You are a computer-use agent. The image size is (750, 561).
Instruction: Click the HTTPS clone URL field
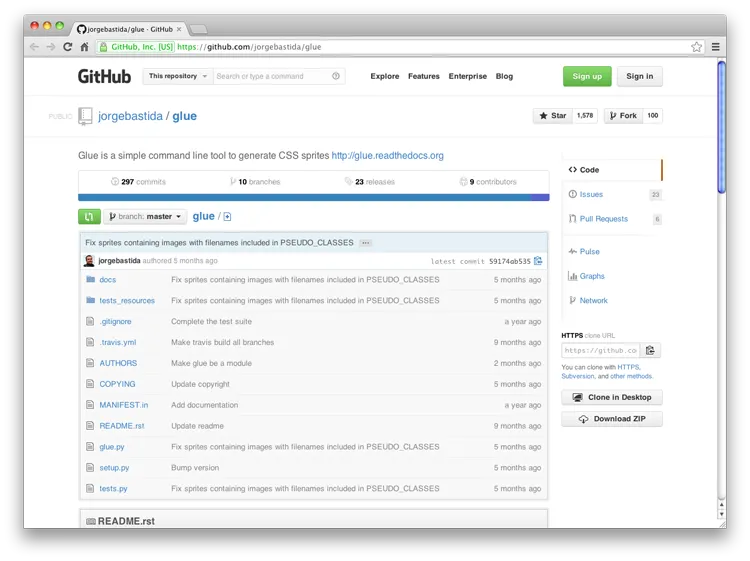click(601, 351)
